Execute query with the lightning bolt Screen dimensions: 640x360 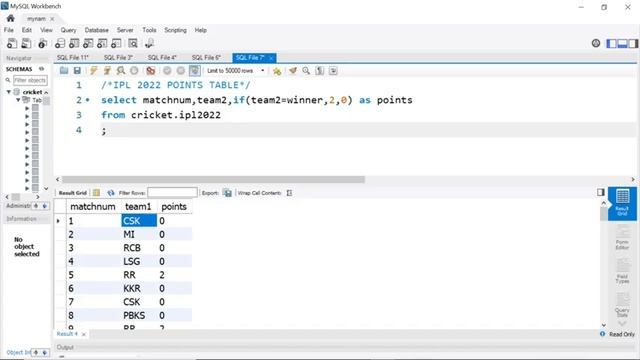[93, 71]
